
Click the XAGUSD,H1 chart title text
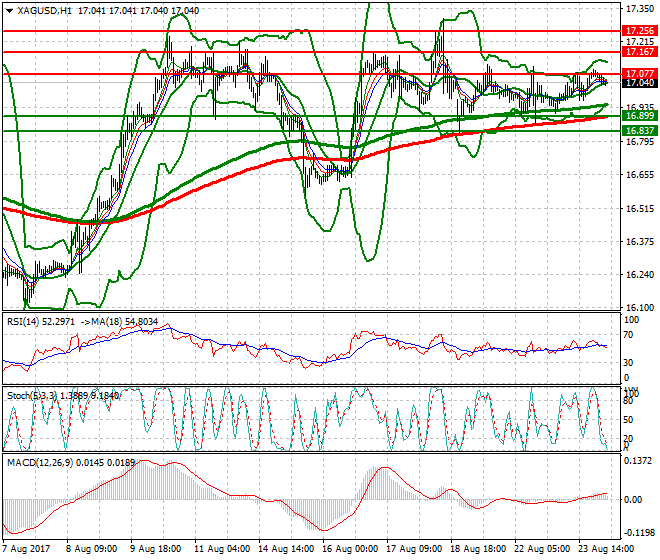[x=45, y=11]
